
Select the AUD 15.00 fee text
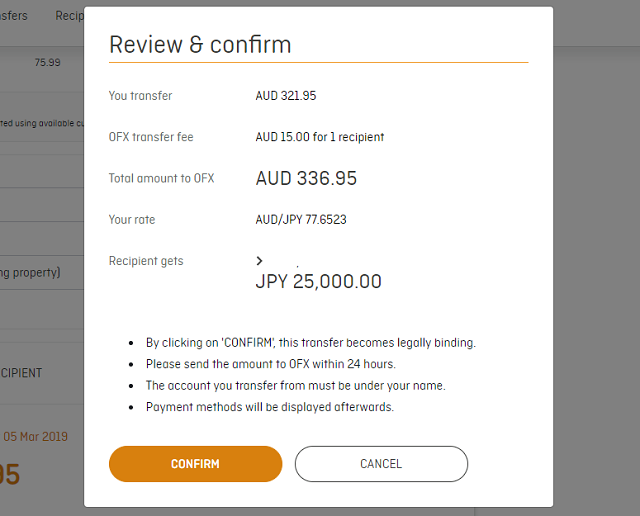(x=320, y=137)
